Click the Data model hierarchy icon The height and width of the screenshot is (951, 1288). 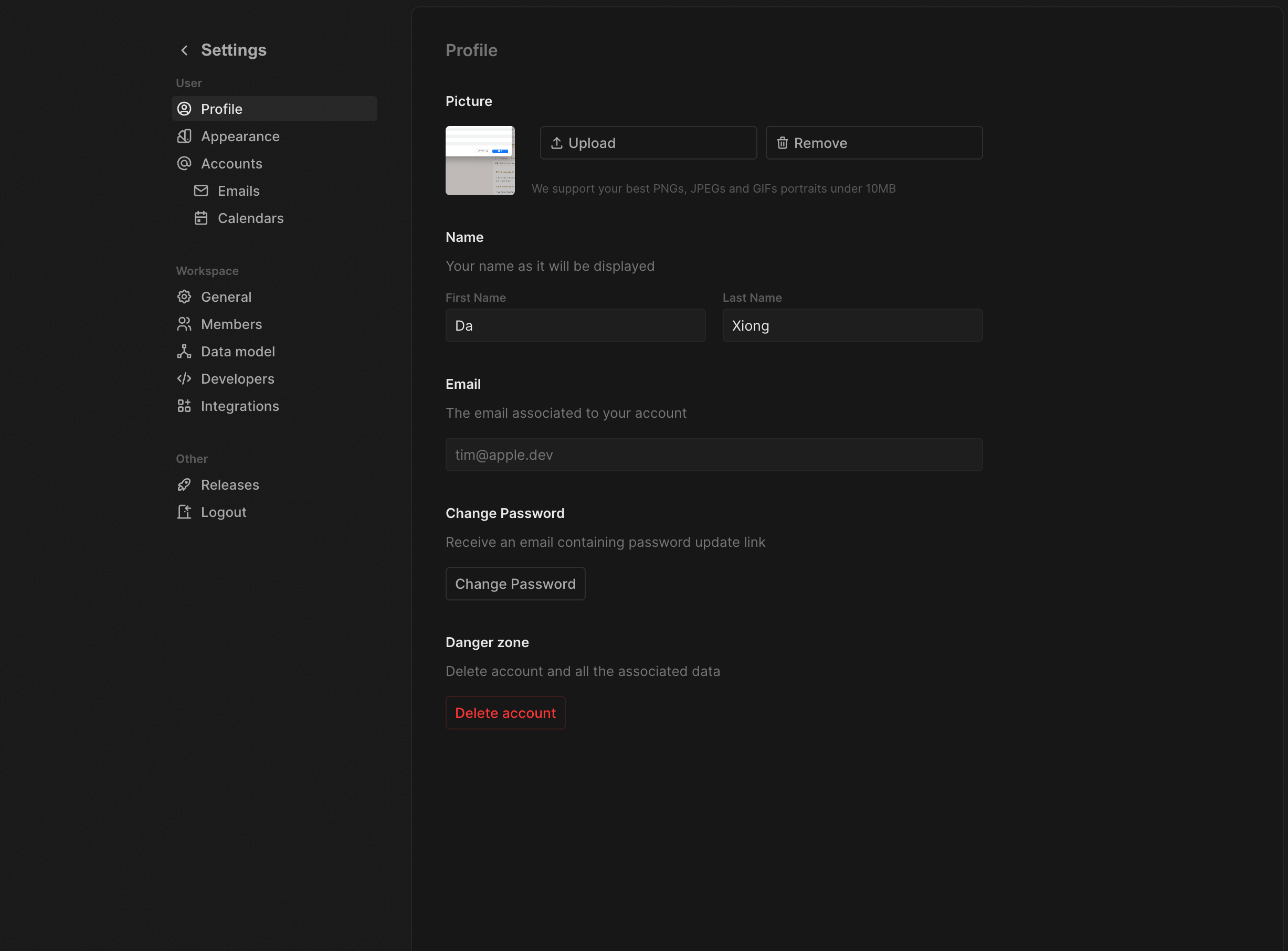pos(184,352)
